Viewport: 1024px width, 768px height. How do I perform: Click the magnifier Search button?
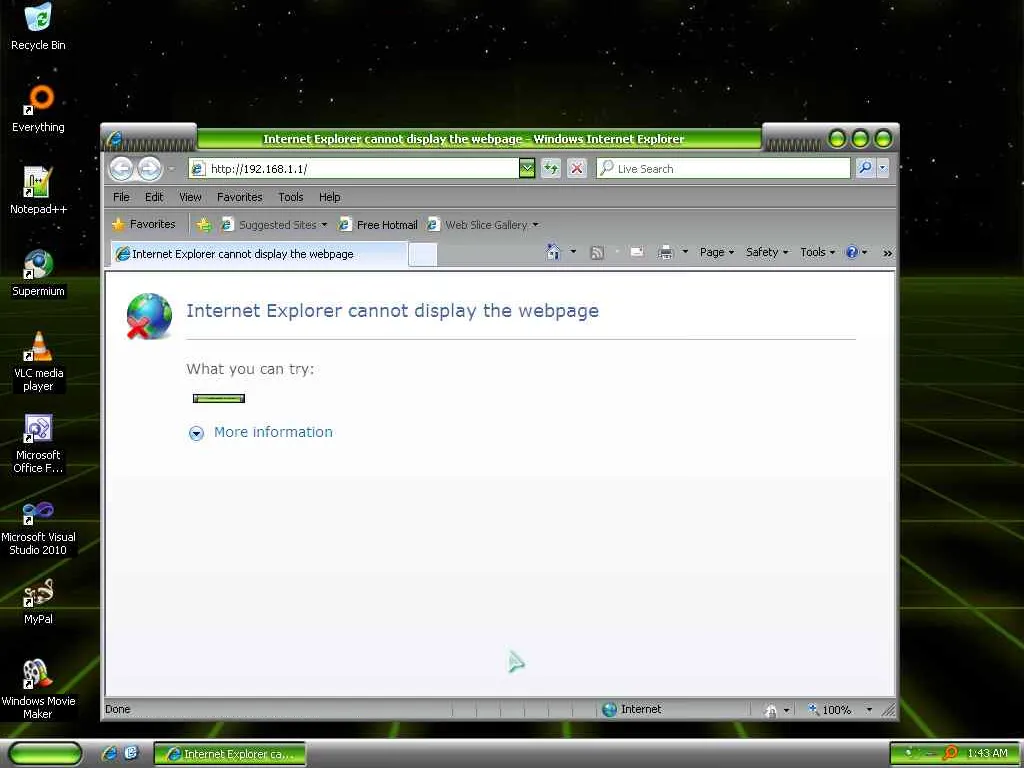pyautogui.click(x=865, y=168)
